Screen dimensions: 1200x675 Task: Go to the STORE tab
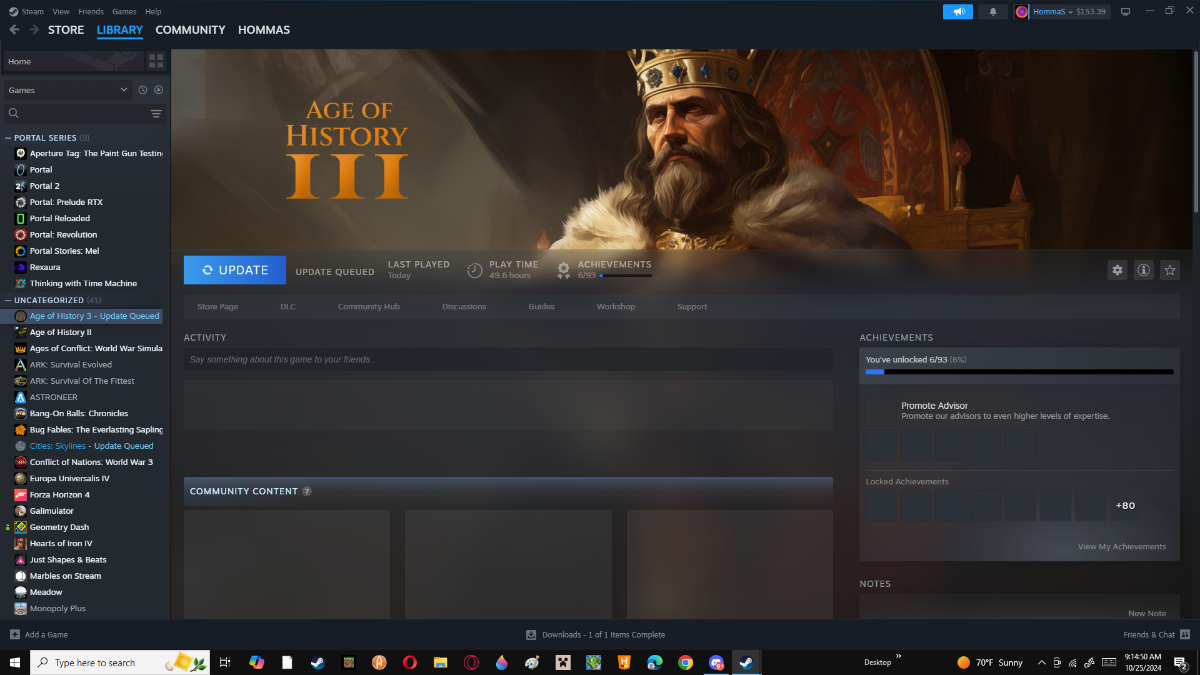[x=66, y=30]
